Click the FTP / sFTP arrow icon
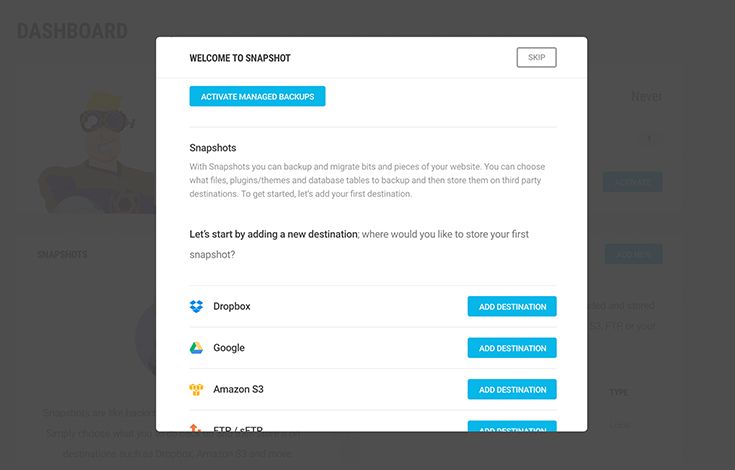Viewport: 735px width, 470px height. pos(195,427)
